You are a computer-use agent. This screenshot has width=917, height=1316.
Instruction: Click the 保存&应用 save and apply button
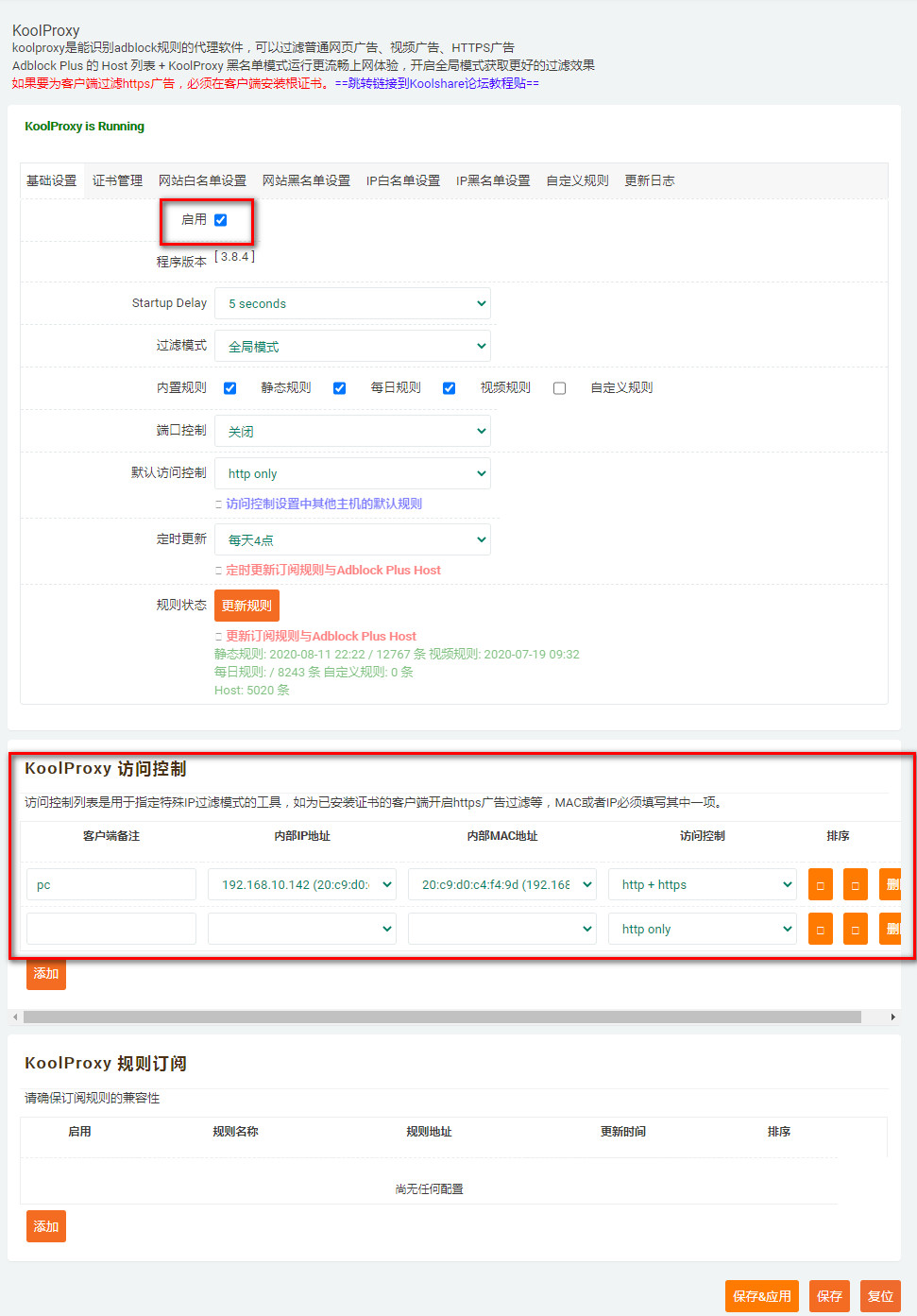761,1295
